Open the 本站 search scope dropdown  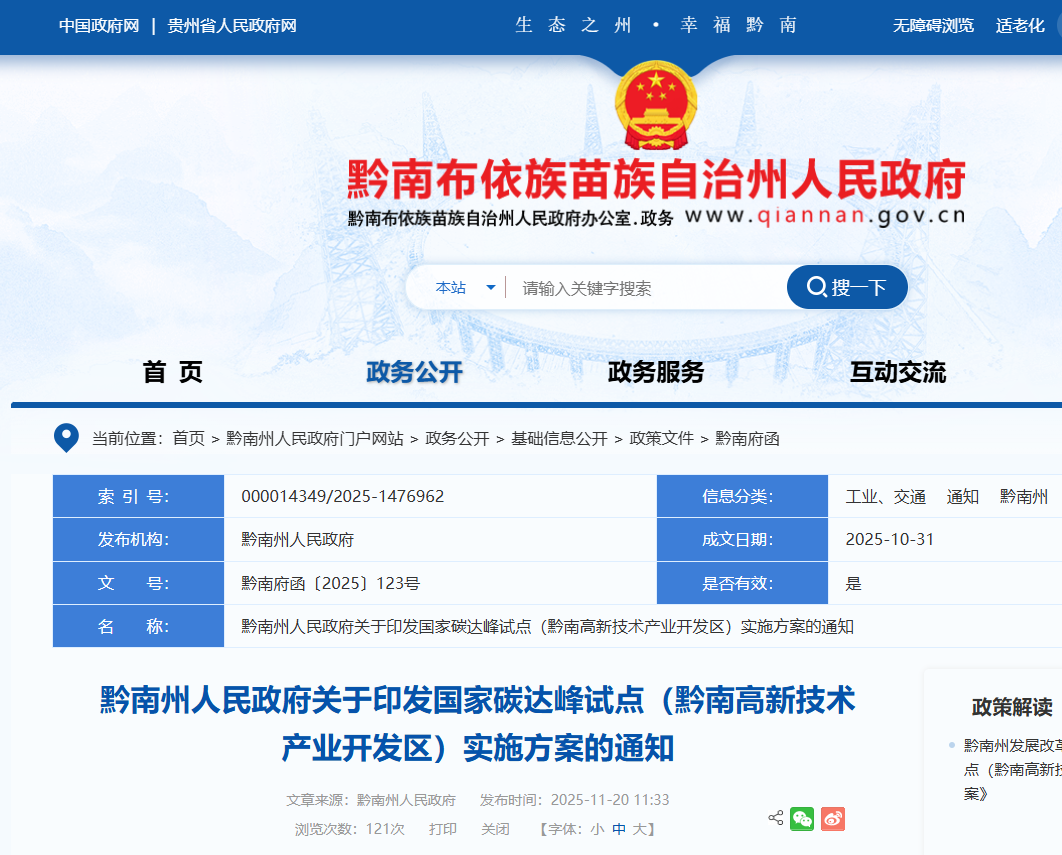[465, 288]
